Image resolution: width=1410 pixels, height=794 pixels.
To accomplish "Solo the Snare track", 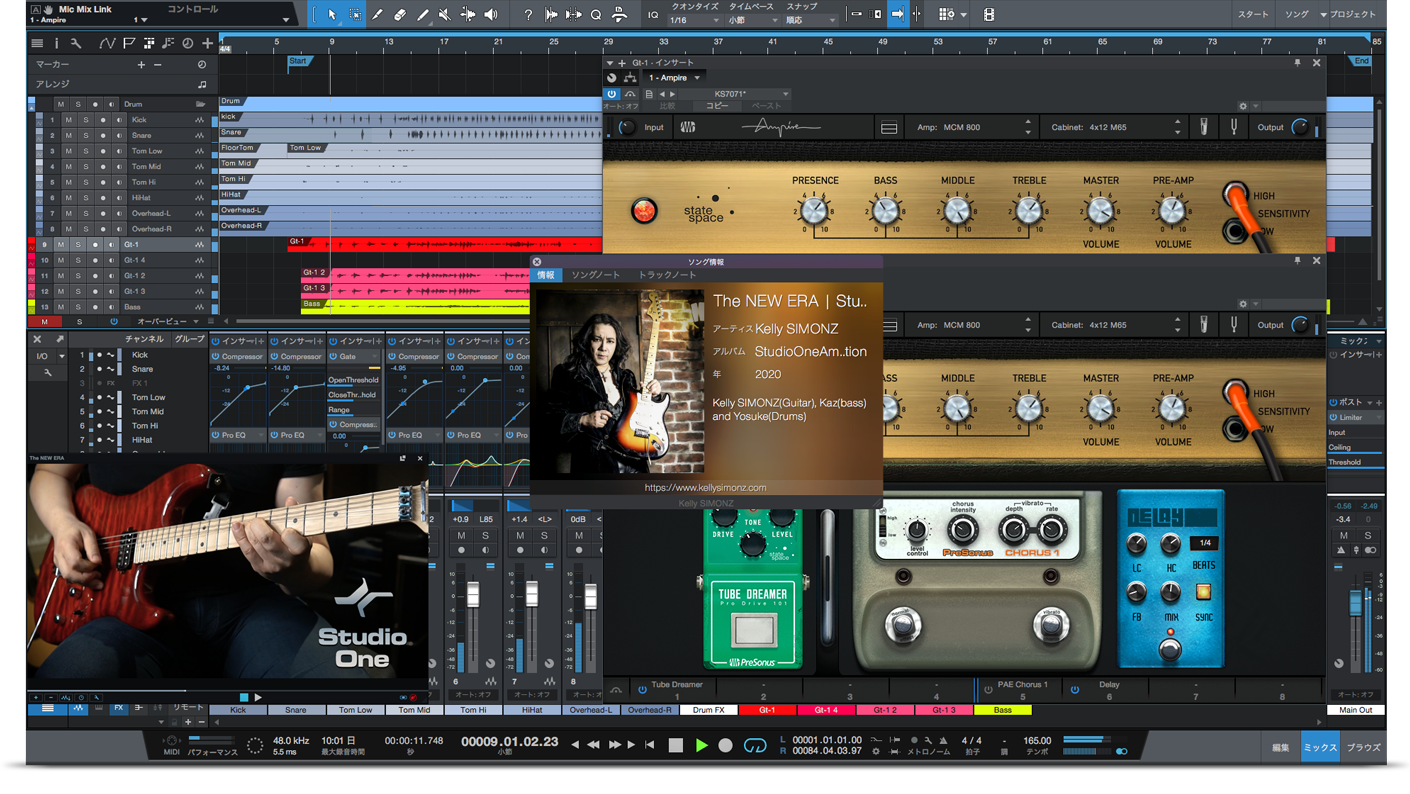I will click(85, 135).
